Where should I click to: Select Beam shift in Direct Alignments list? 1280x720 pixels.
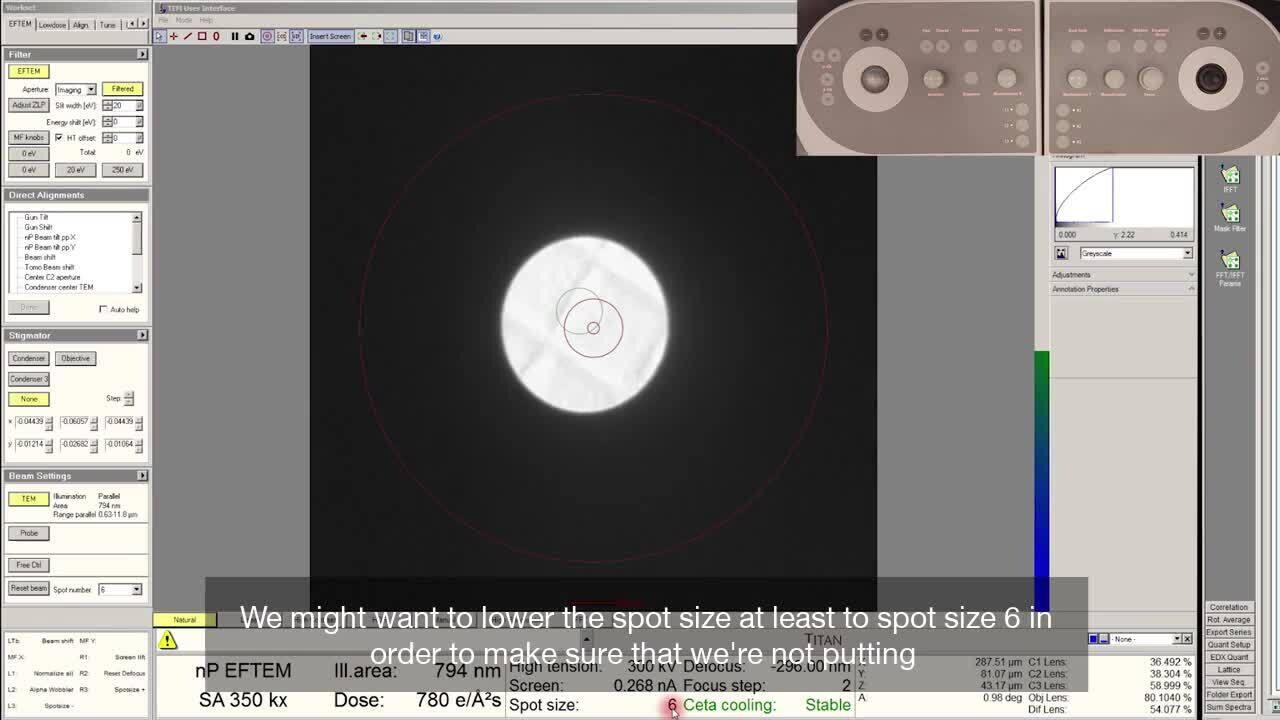tap(40, 257)
